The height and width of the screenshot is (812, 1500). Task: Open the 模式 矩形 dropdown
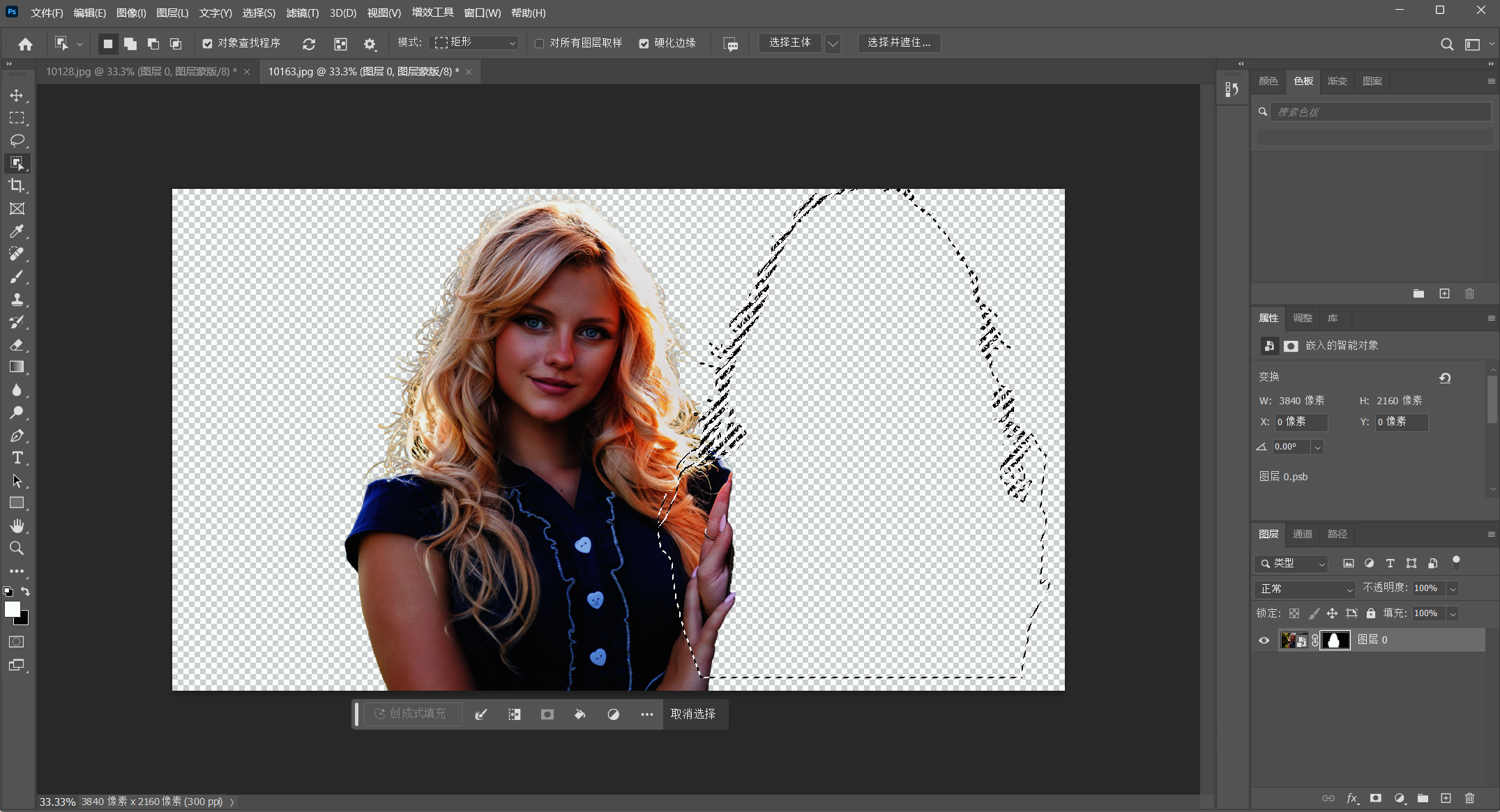point(475,43)
